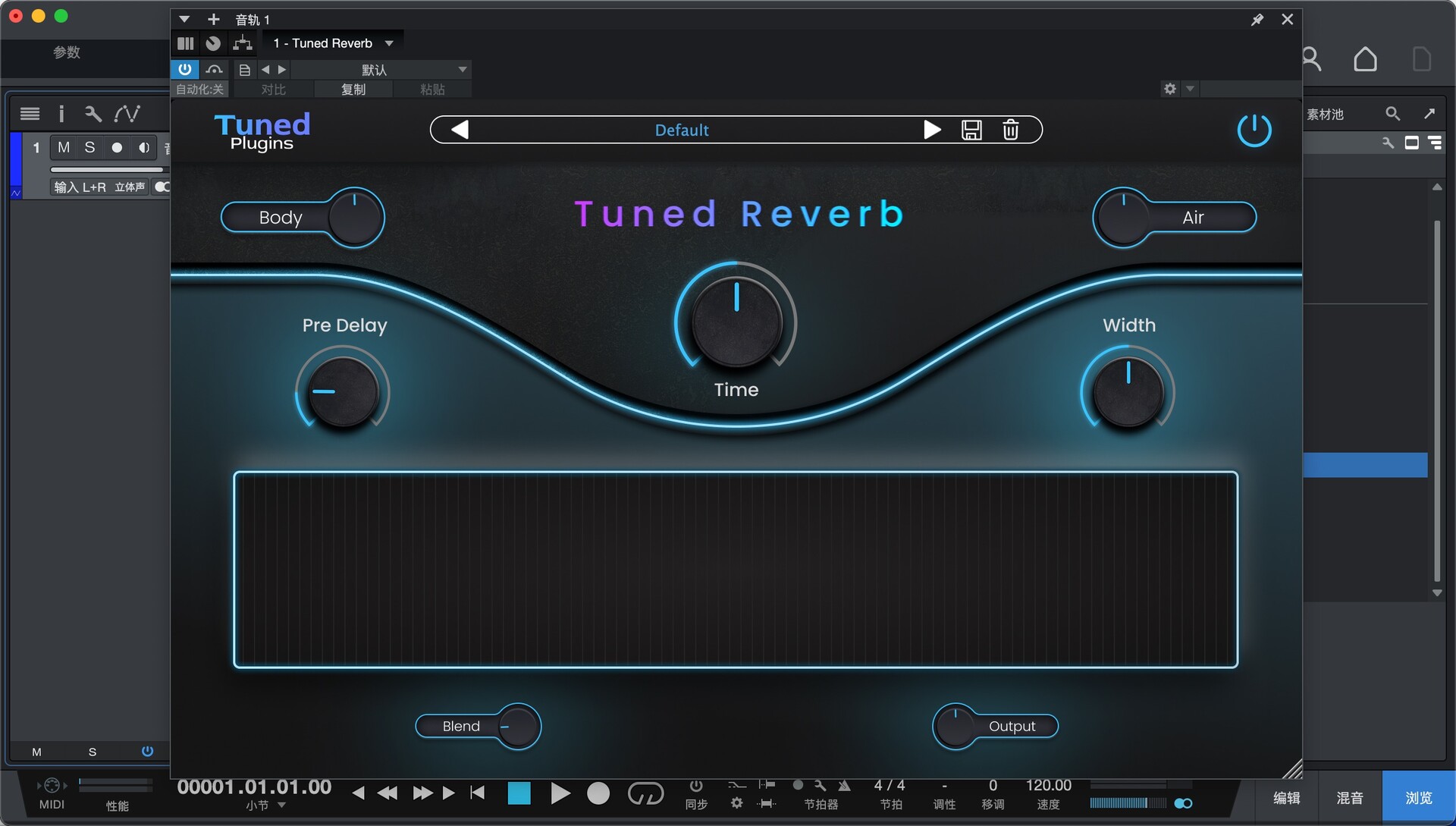This screenshot has width=1456, height=826.
Task: Click the 粘贴 paste button
Action: (432, 90)
